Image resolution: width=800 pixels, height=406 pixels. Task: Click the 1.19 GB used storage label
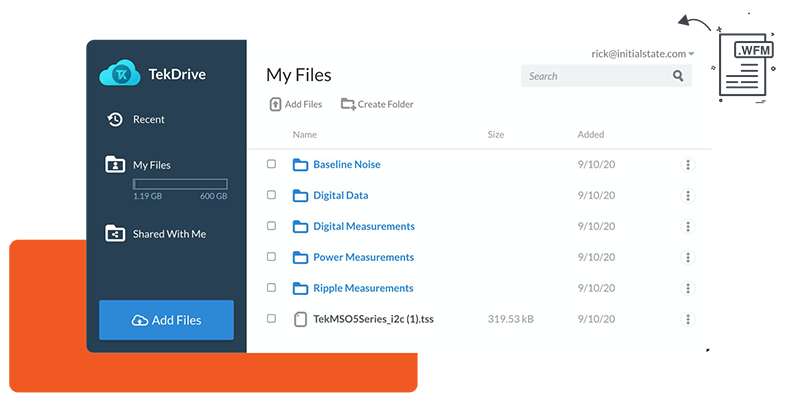coord(147,196)
